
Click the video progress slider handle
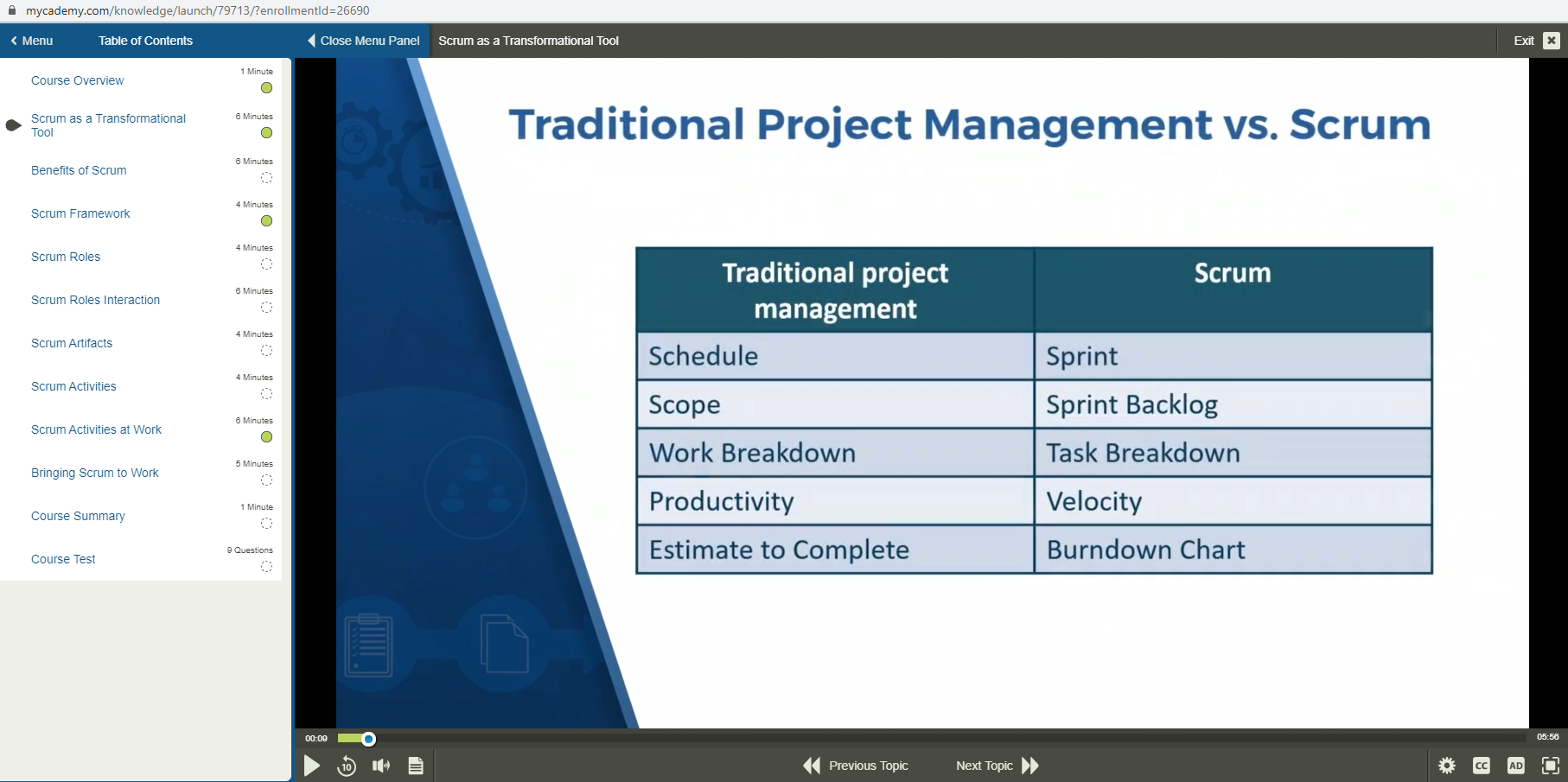(x=369, y=739)
